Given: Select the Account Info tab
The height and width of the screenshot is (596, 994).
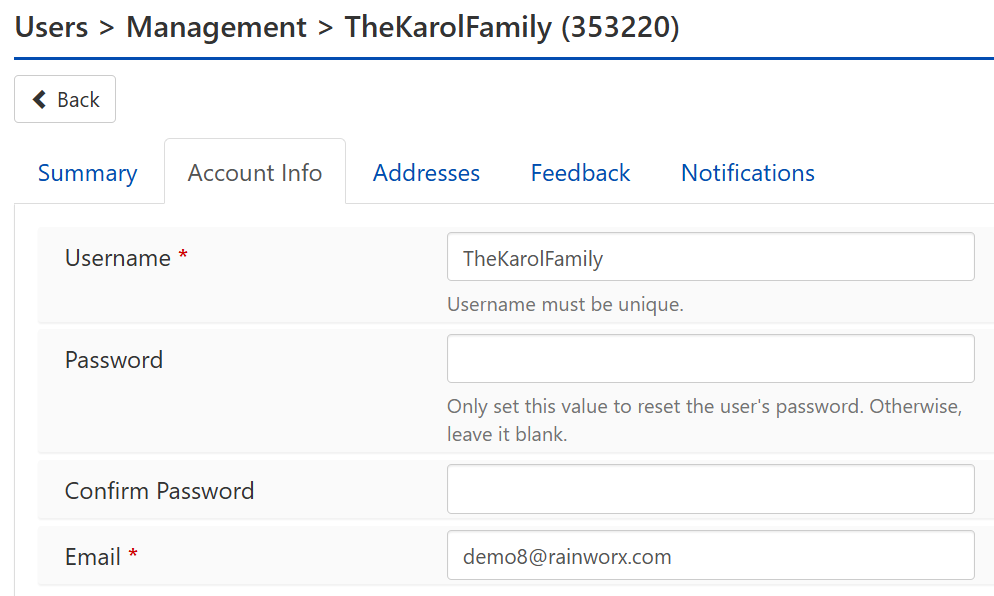Looking at the screenshot, I should click(x=254, y=172).
